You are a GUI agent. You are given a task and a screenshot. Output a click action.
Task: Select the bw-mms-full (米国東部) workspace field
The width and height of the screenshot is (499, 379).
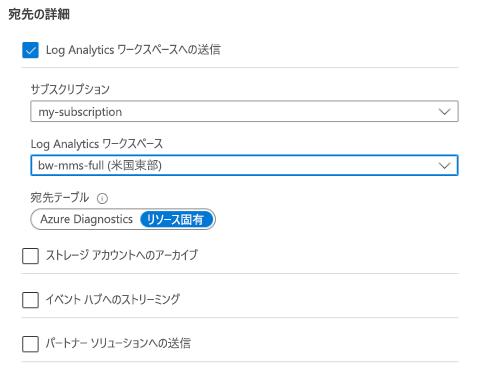tap(244, 165)
